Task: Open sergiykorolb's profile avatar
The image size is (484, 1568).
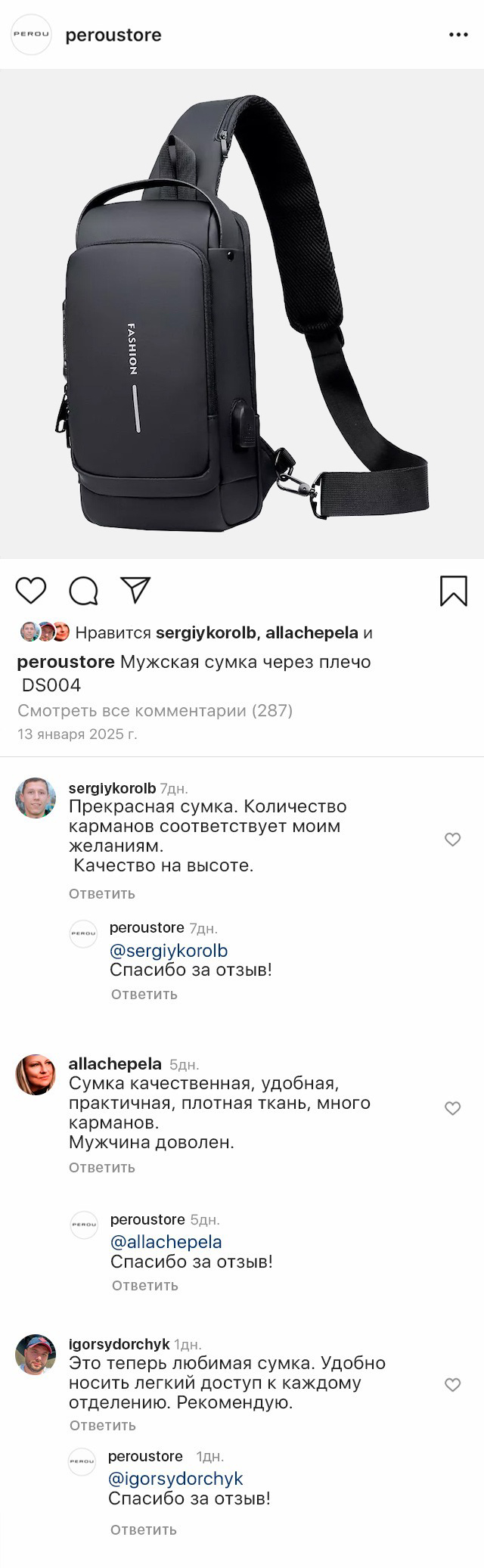Action: pos(36,797)
